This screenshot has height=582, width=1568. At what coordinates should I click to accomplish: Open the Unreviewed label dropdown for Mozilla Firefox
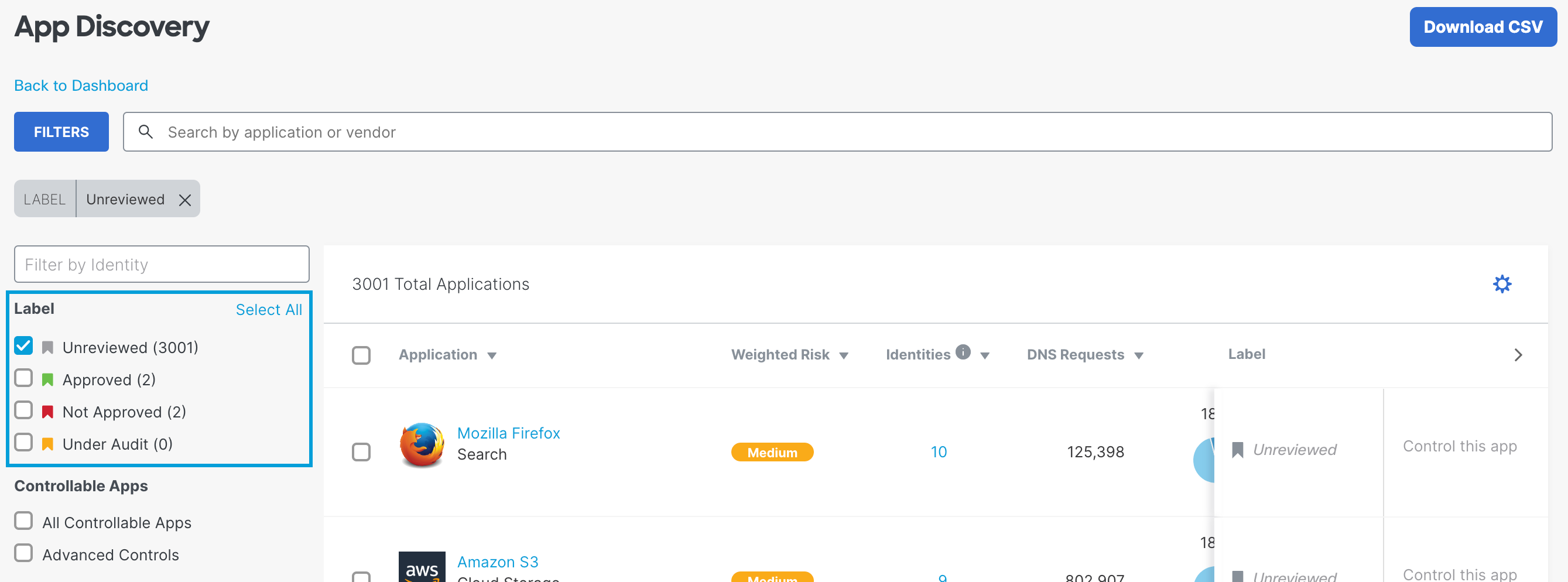1295,450
